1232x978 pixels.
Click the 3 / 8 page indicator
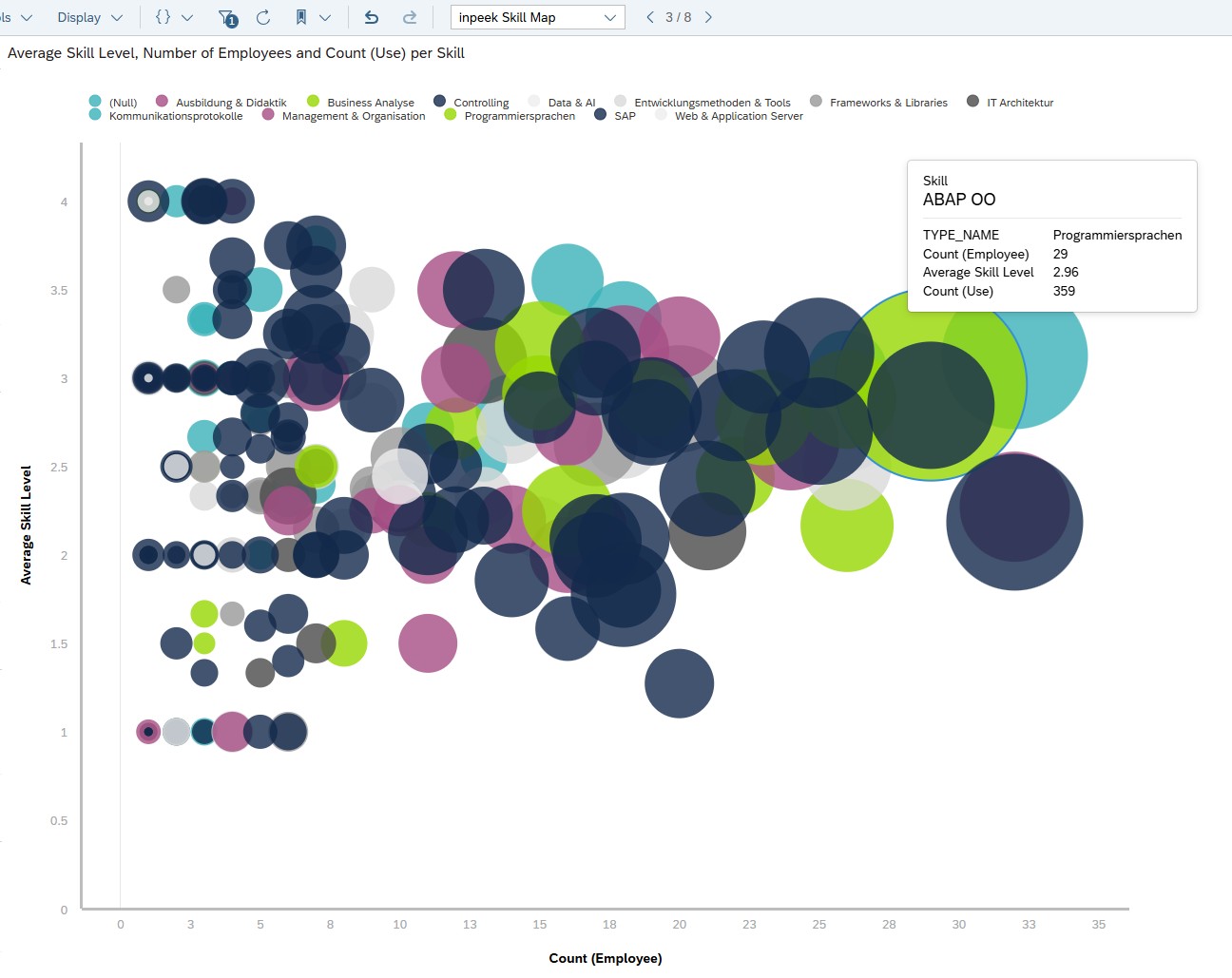[x=679, y=17]
